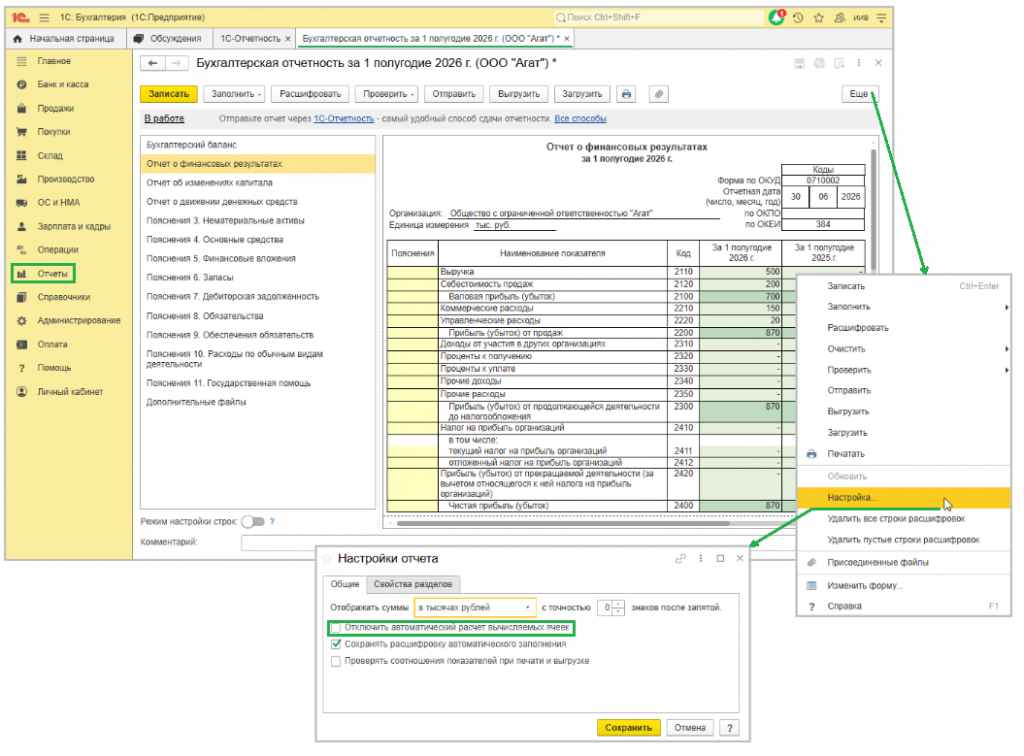Open the '1С-Отчетность' hyperlink

344,119
